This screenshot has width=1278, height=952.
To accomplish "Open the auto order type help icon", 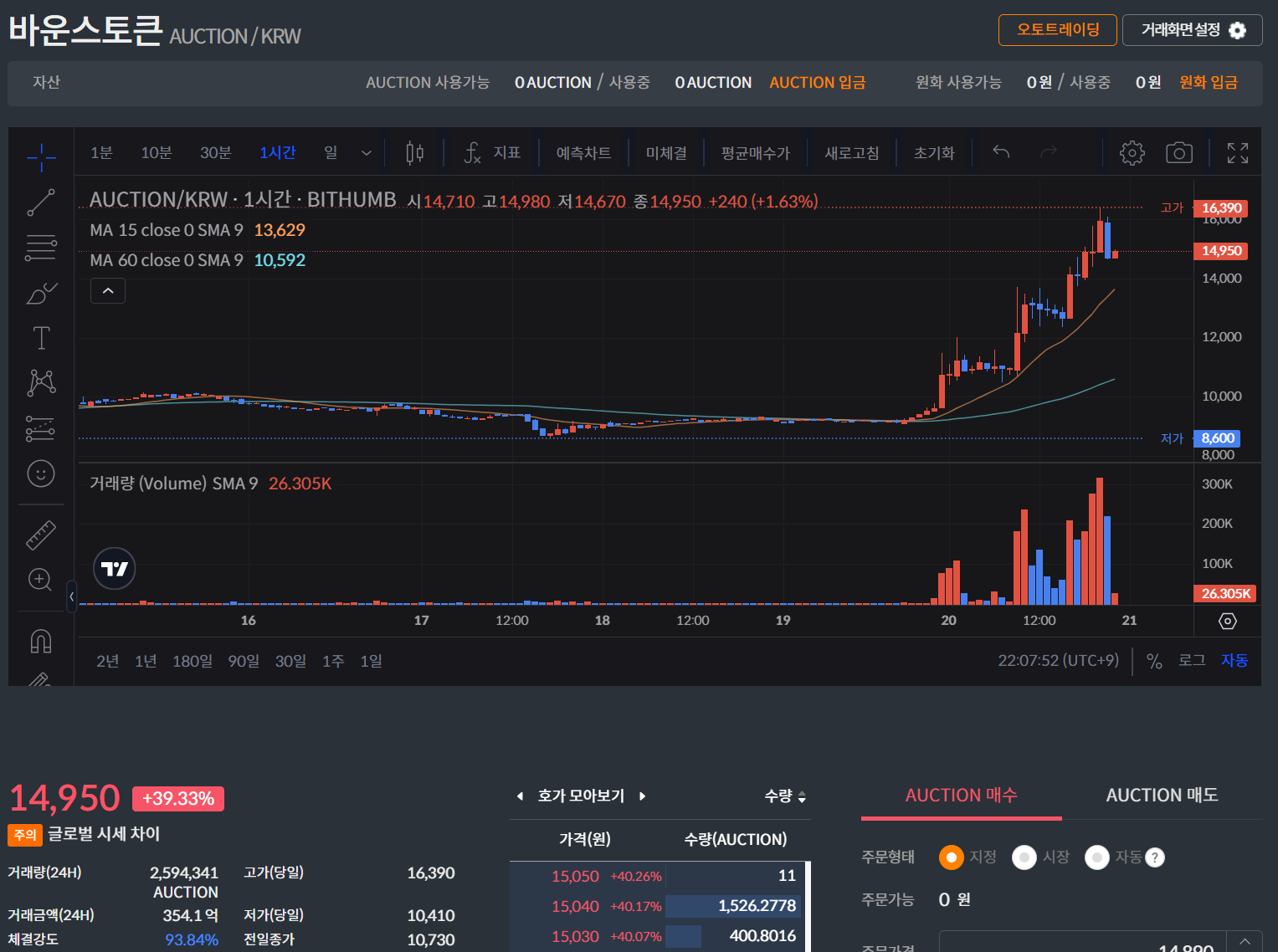I will point(1155,857).
